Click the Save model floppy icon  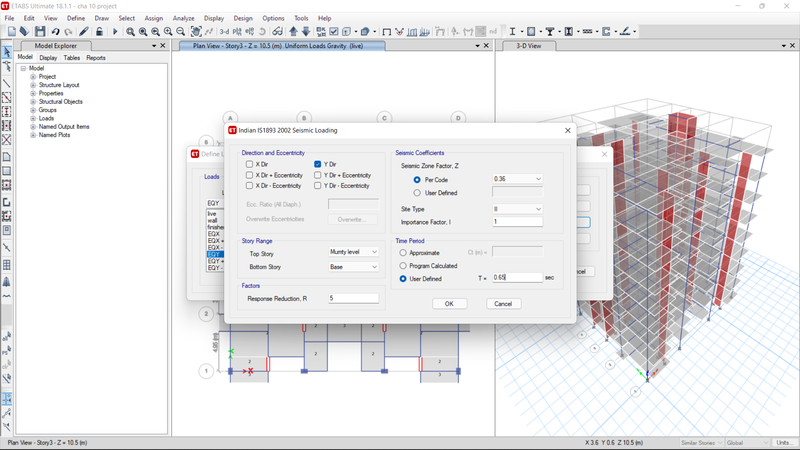click(x=40, y=32)
